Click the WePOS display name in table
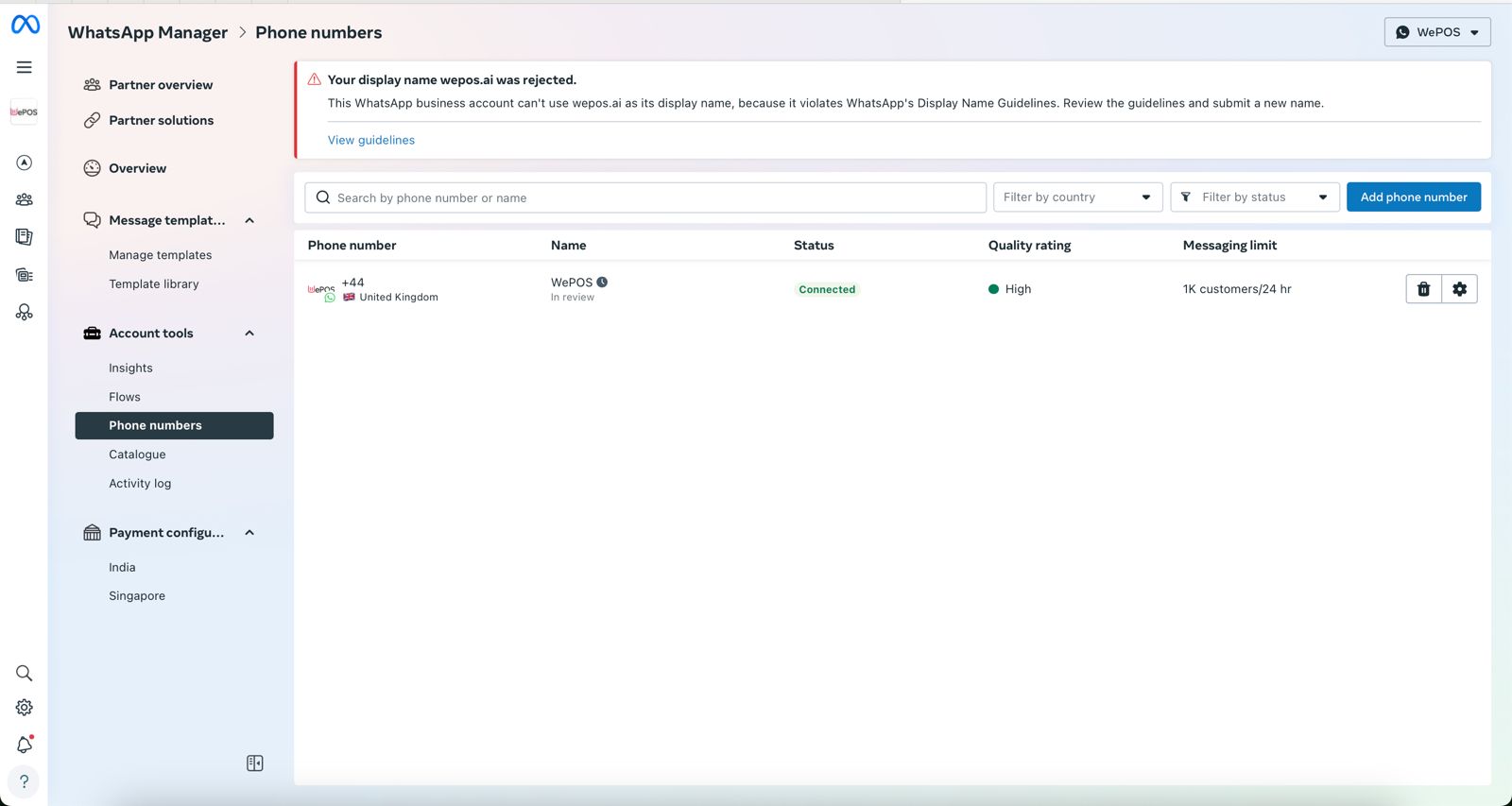 point(572,283)
